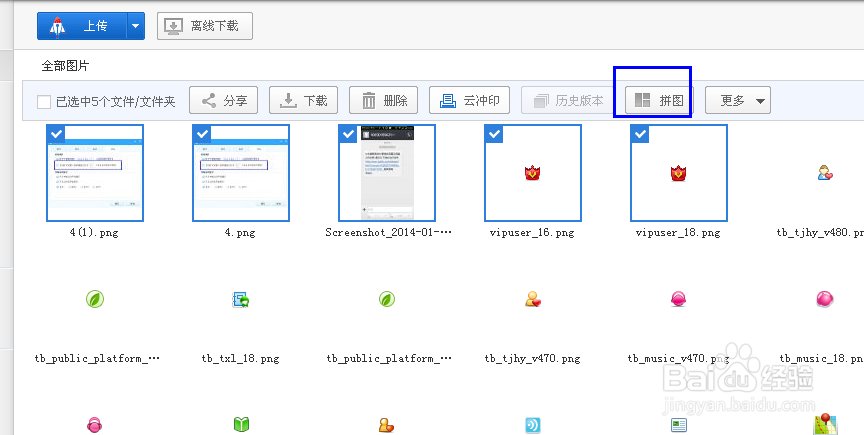Expand the 更多 dropdown
Viewport: 864px width, 435px height.
tap(738, 100)
